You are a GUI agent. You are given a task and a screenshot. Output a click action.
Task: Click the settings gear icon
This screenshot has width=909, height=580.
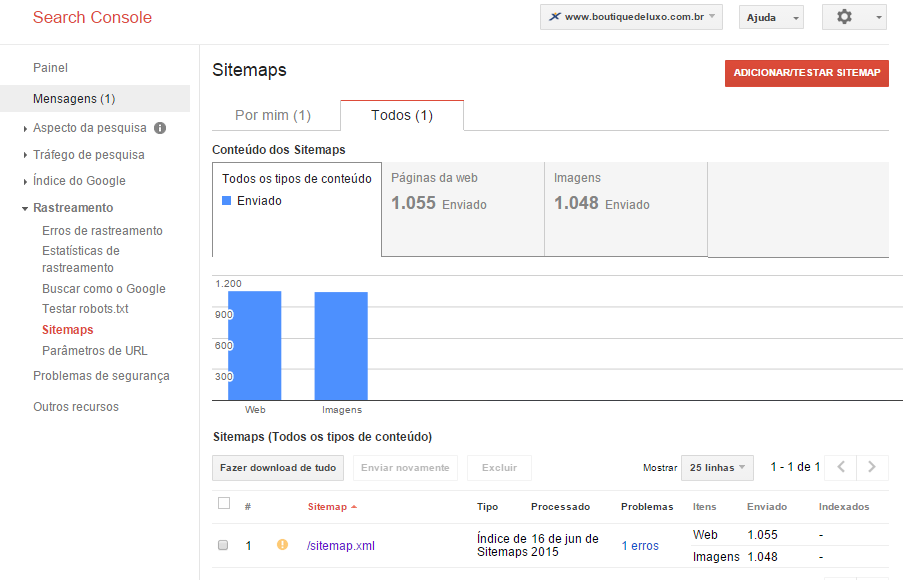[844, 17]
